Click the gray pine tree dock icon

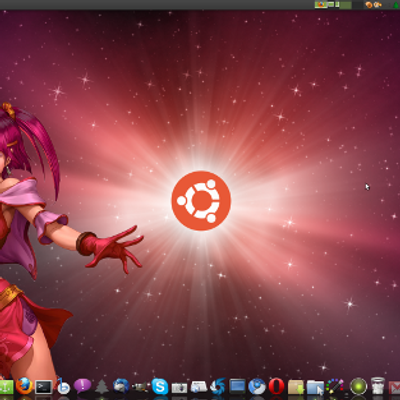102,387
